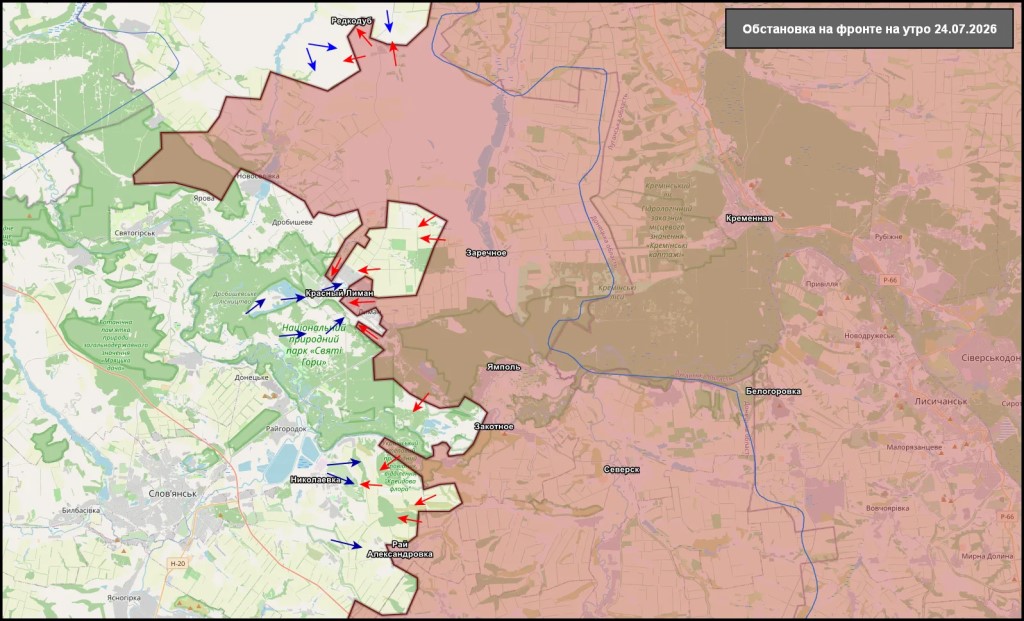Viewport: 1024px width, 621px height.
Task: Select the Лисичанськ city label
Action: pyautogui.click(x=941, y=402)
